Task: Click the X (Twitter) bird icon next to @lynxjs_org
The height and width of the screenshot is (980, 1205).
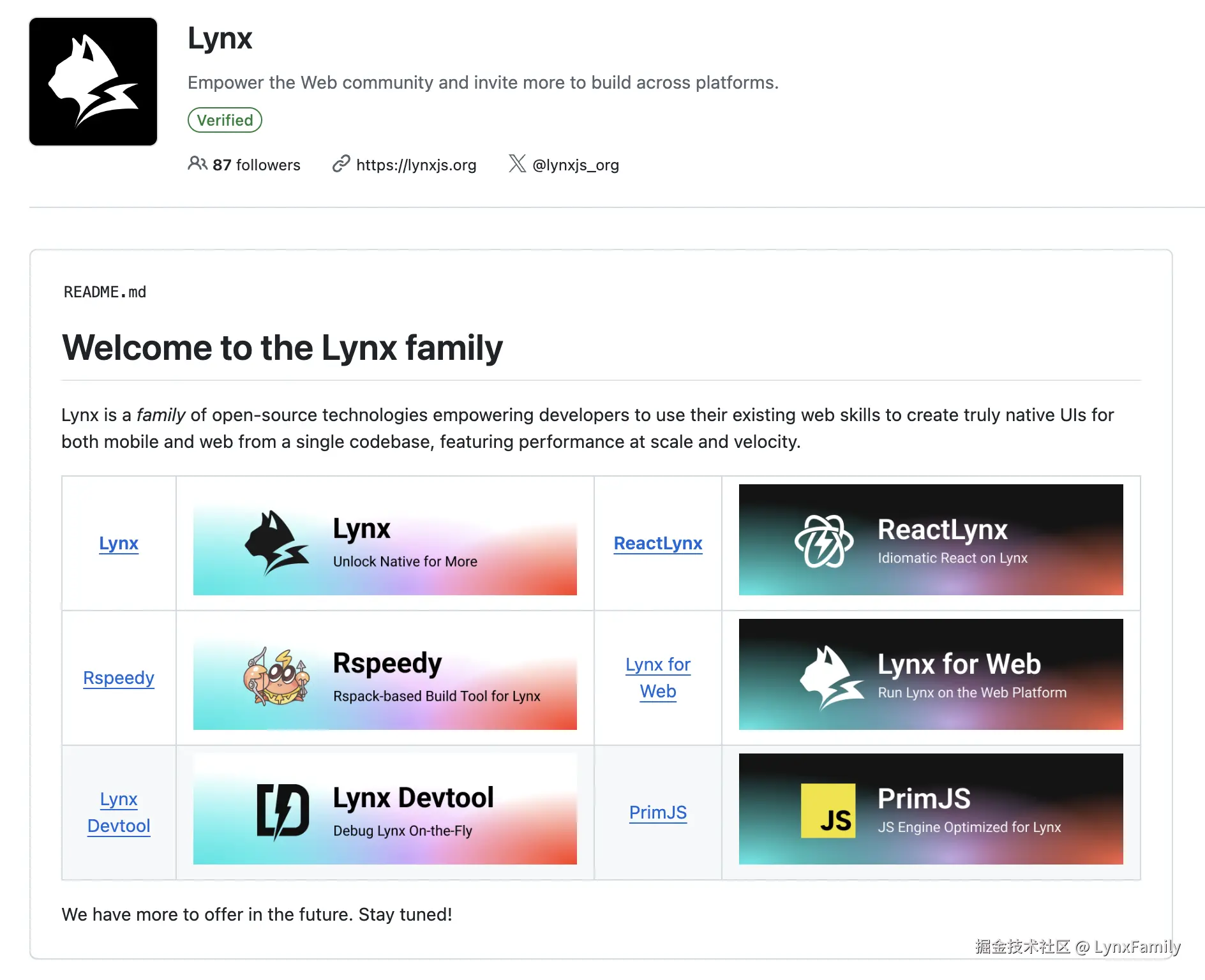Action: (x=516, y=165)
